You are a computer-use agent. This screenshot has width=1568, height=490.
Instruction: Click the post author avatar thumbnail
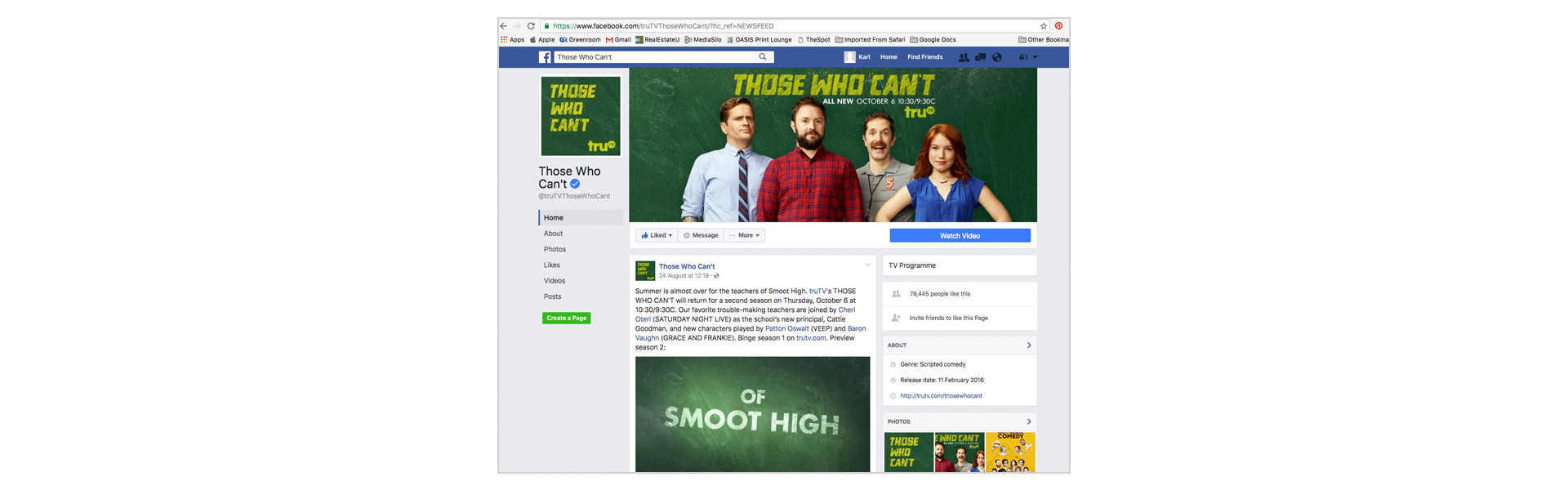click(645, 270)
